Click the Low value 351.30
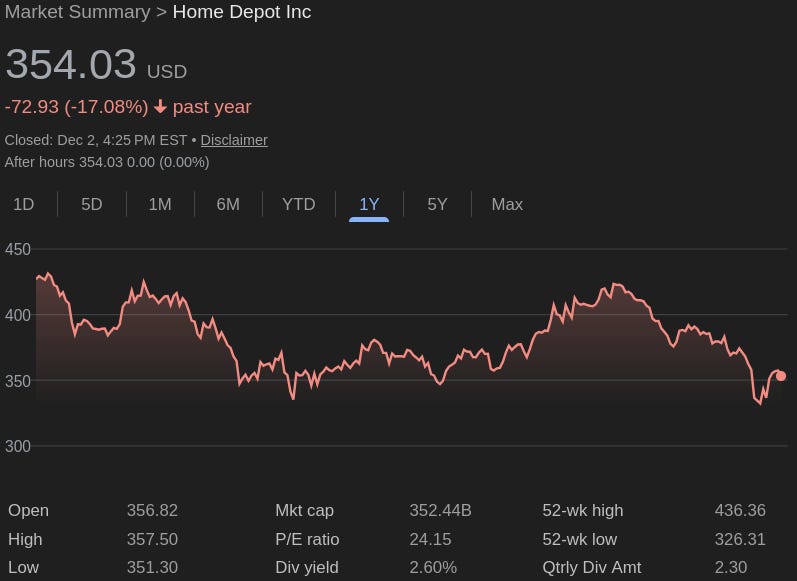 [152, 567]
